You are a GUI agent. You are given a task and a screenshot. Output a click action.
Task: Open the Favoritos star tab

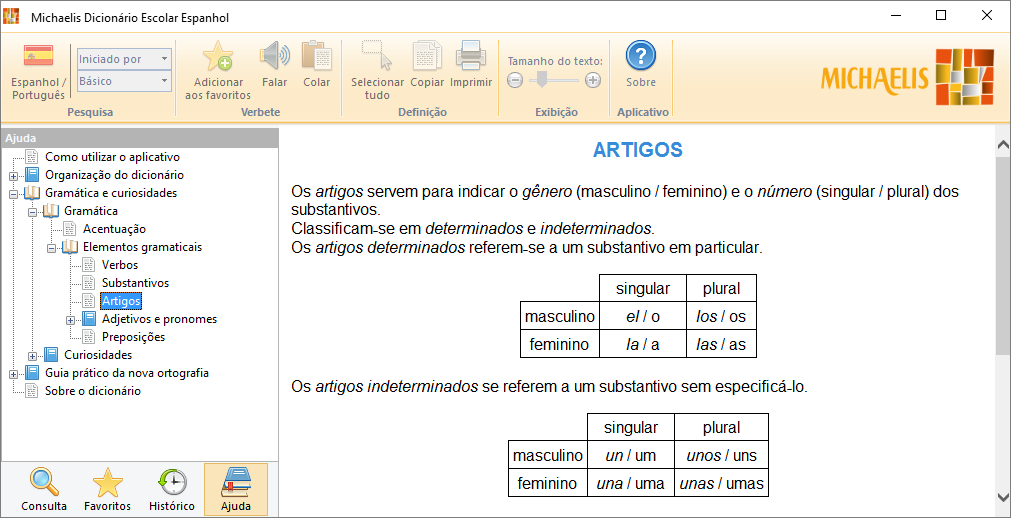click(107, 483)
